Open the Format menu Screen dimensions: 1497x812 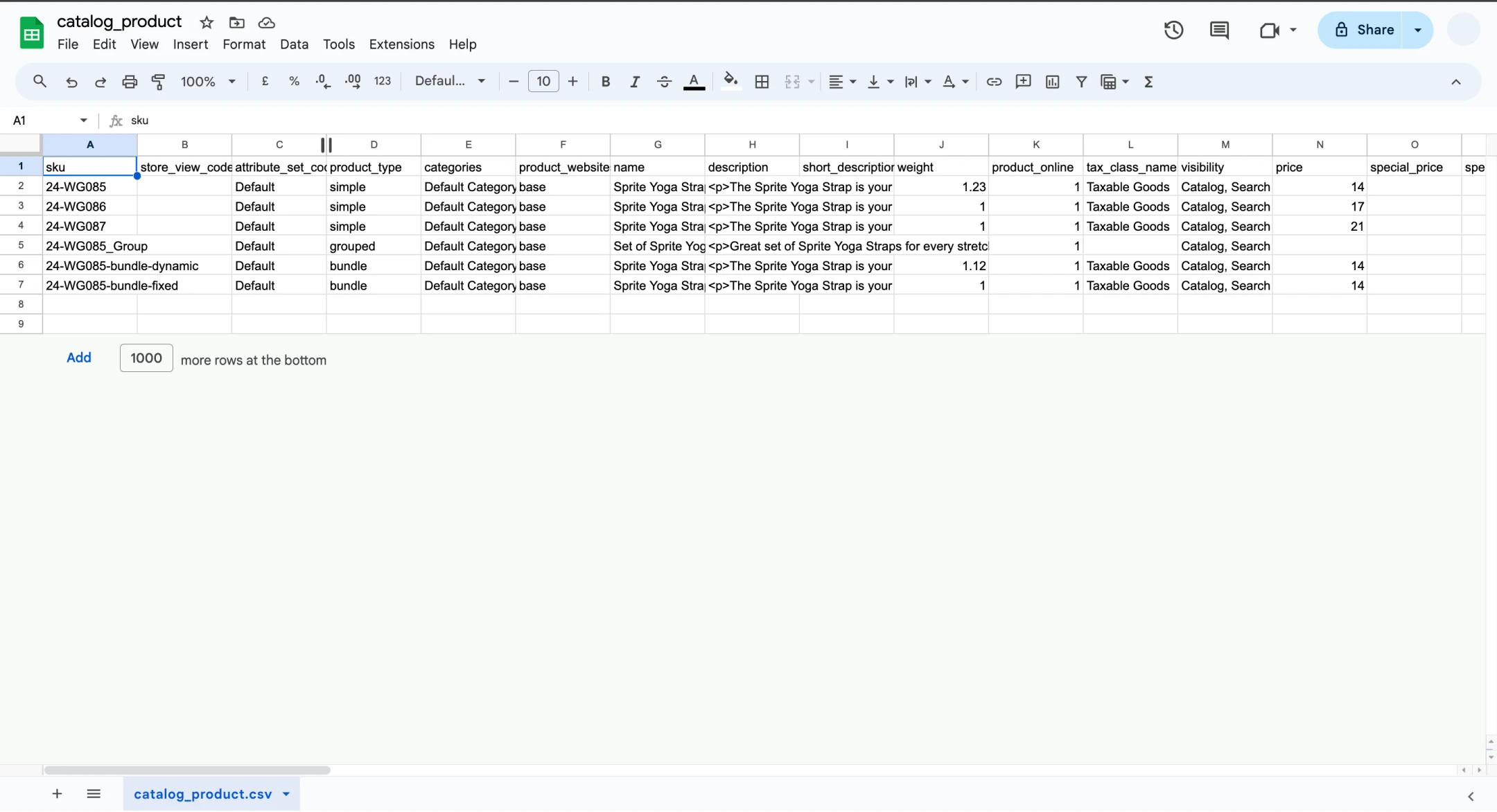[243, 44]
